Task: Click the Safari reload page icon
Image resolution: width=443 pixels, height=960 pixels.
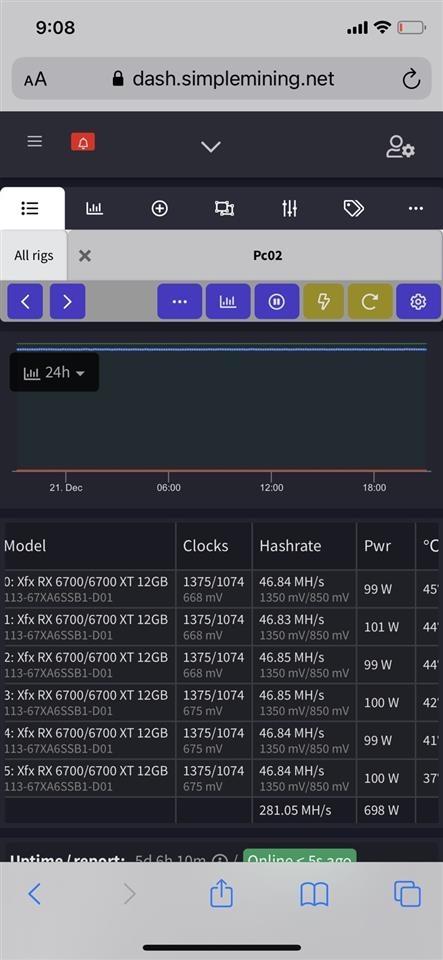Action: (x=411, y=79)
